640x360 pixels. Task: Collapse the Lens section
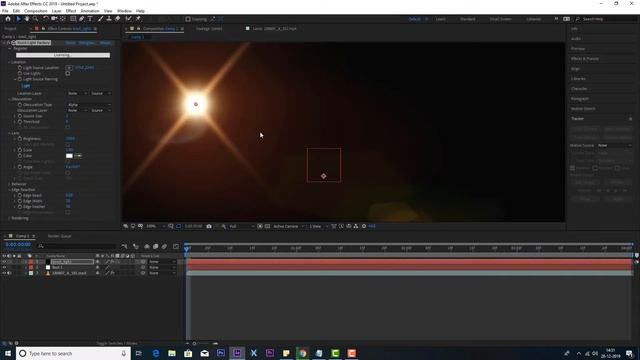pyautogui.click(x=9, y=133)
